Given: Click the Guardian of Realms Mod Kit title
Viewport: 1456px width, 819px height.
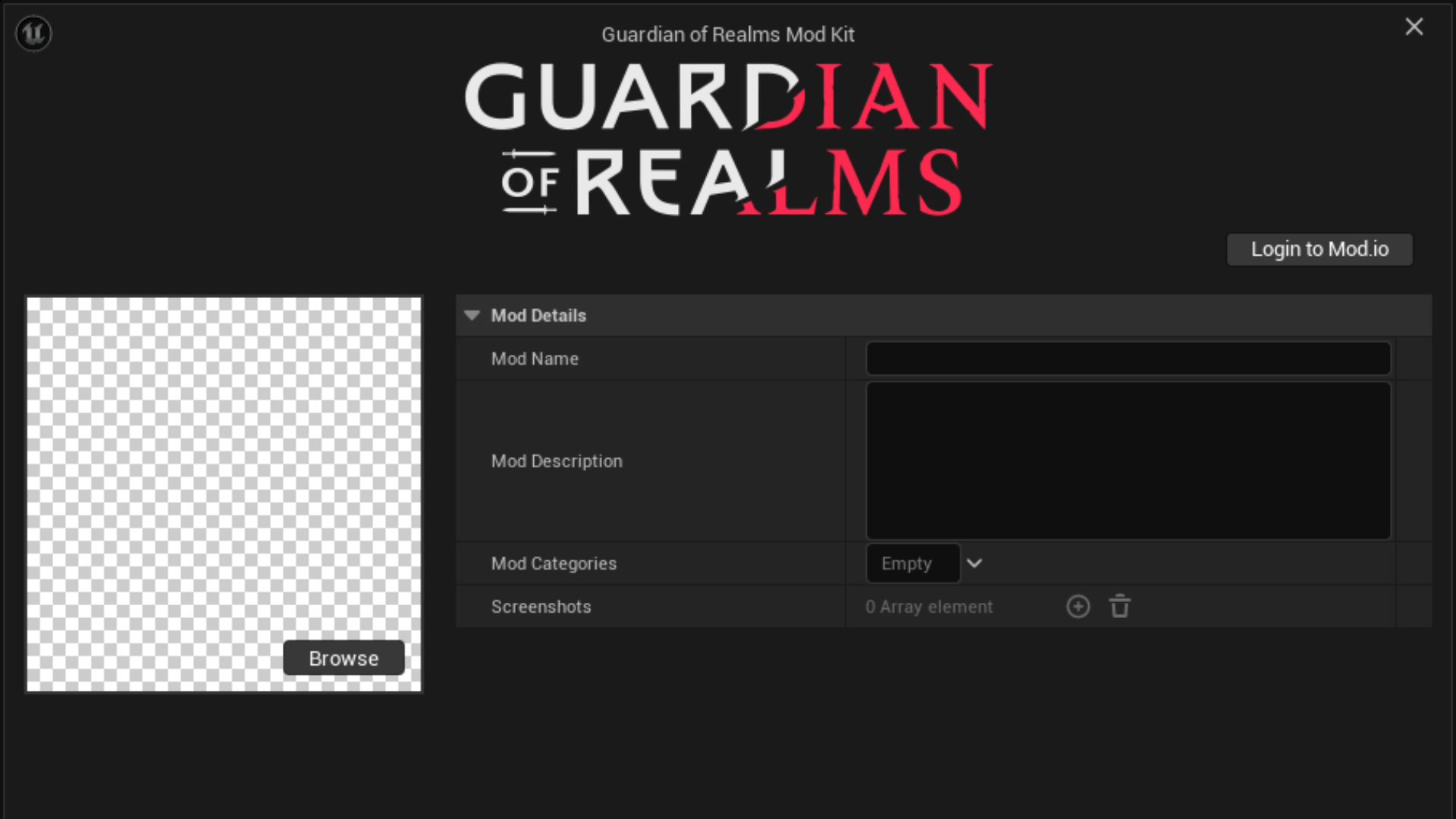Looking at the screenshot, I should (728, 35).
